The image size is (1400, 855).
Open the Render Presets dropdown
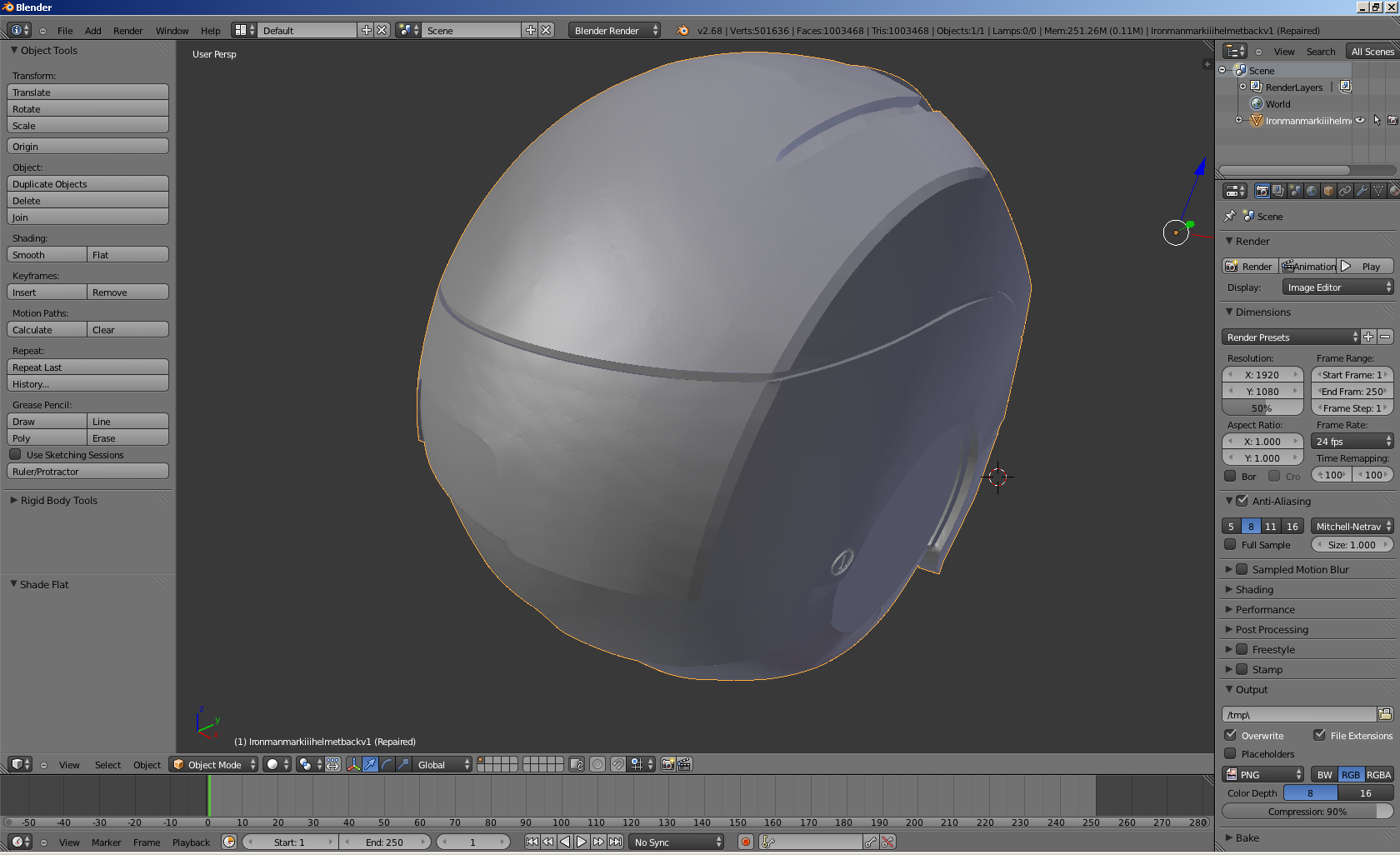1291,337
